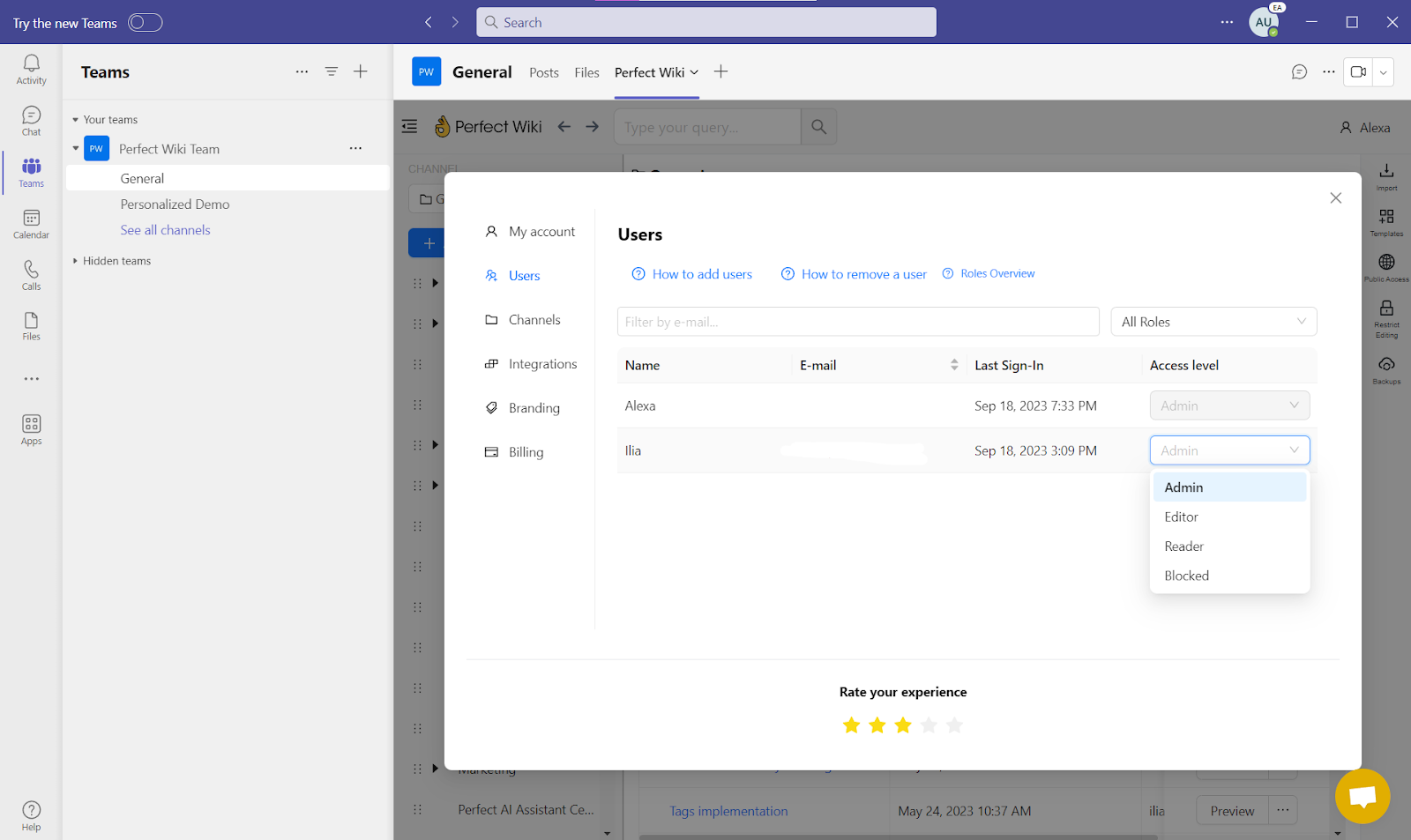The width and height of the screenshot is (1411, 840).
Task: Go forward with the history arrow
Action: 455,22
